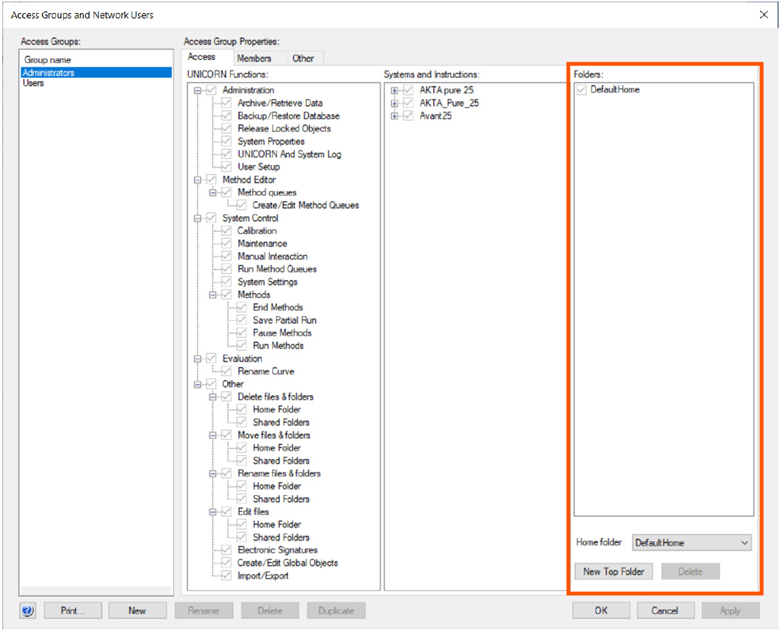Screen dimensions: 780x631
Task: Toggle the Archive/Retrieve Data checkbox
Action: click(x=227, y=103)
